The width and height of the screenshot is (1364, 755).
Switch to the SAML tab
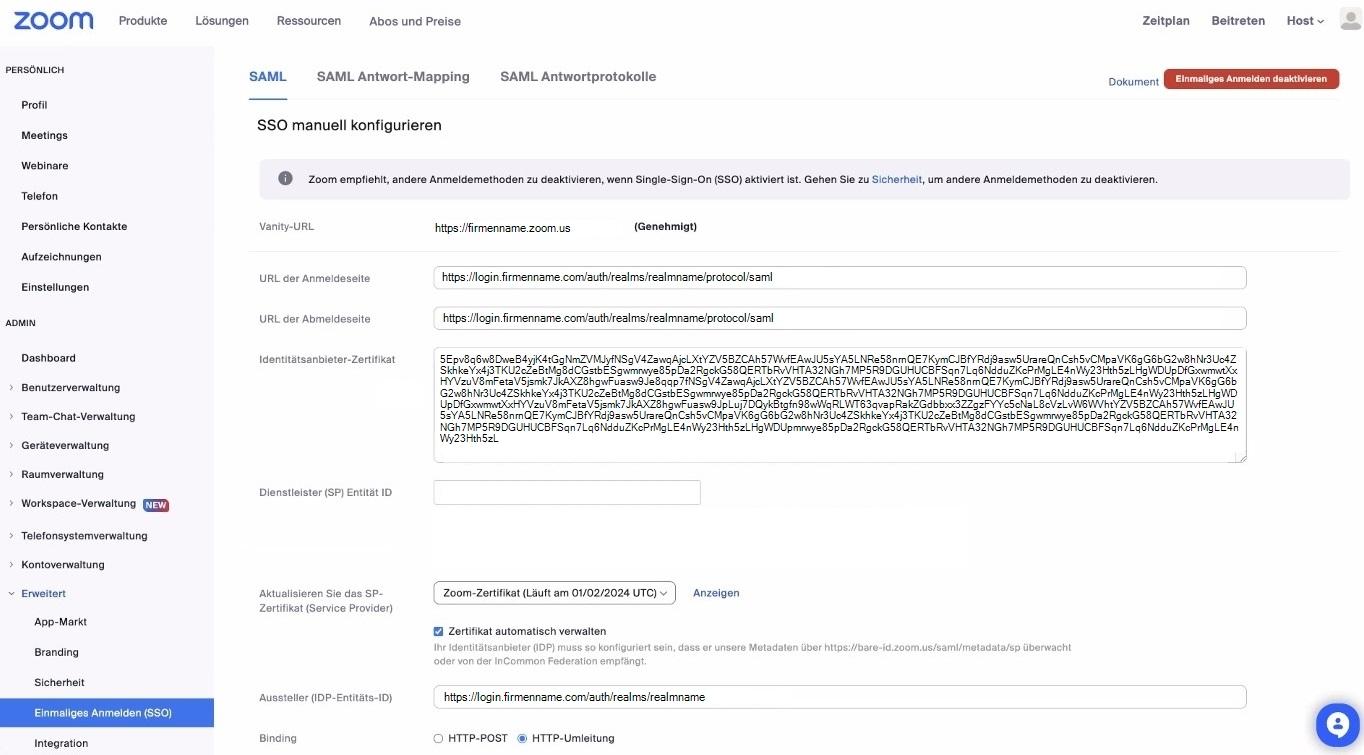(268, 77)
